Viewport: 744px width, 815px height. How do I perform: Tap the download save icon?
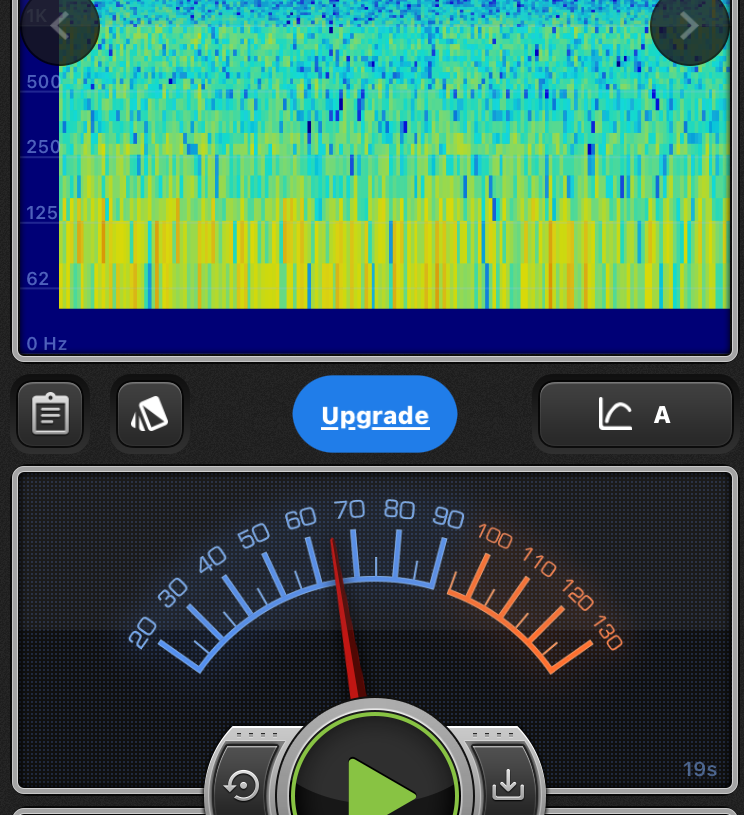click(x=508, y=786)
